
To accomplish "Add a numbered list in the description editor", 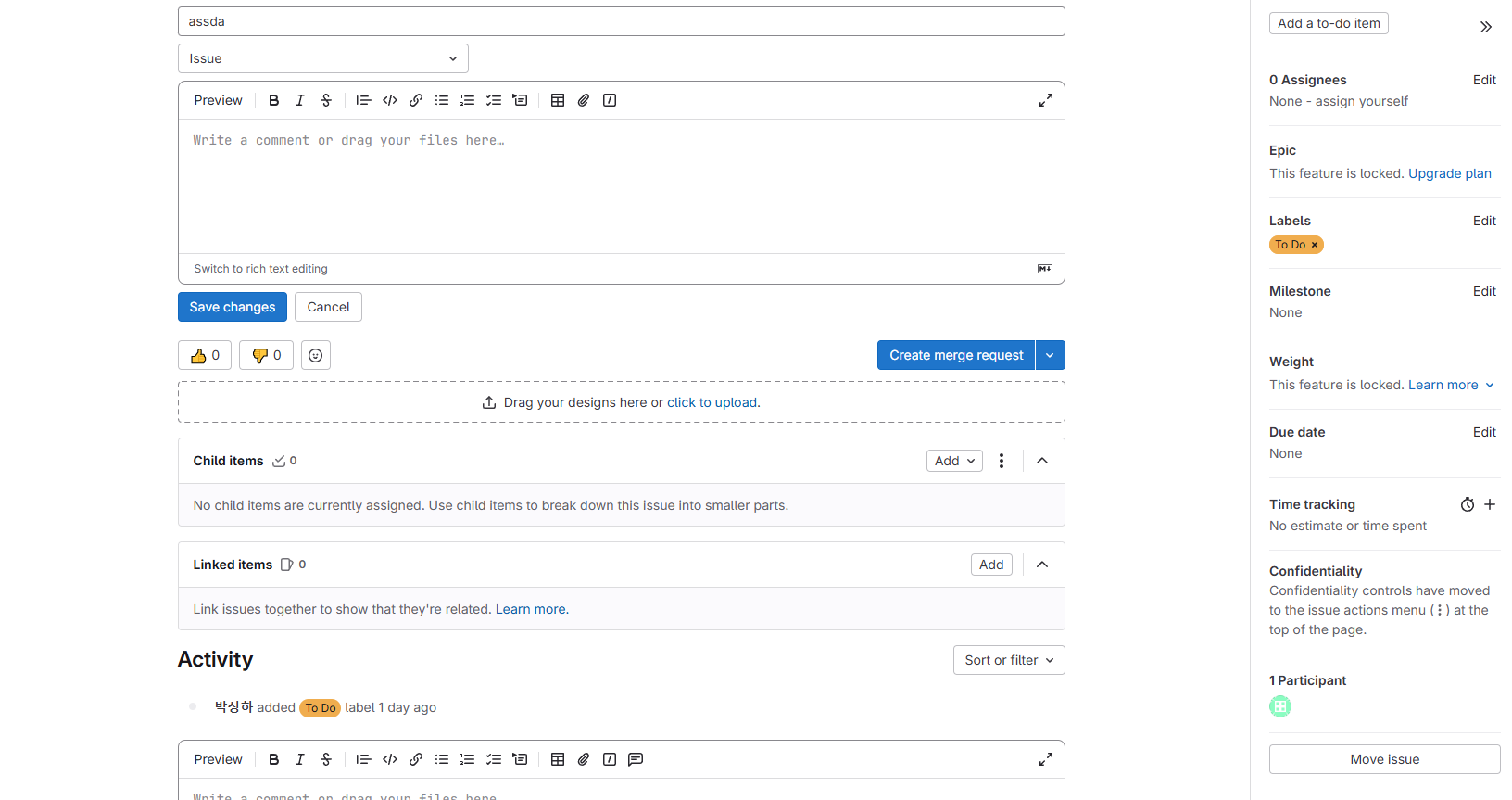I will coord(468,100).
